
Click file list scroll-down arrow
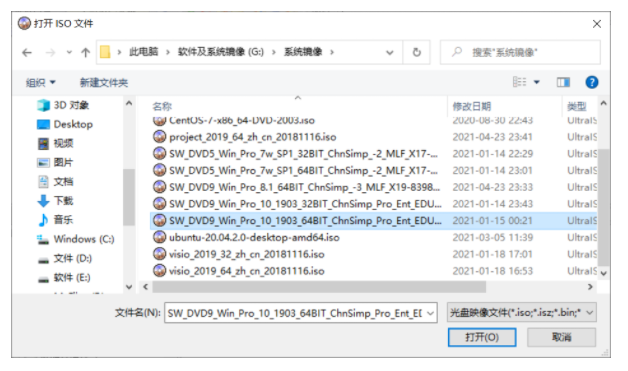tap(603, 274)
